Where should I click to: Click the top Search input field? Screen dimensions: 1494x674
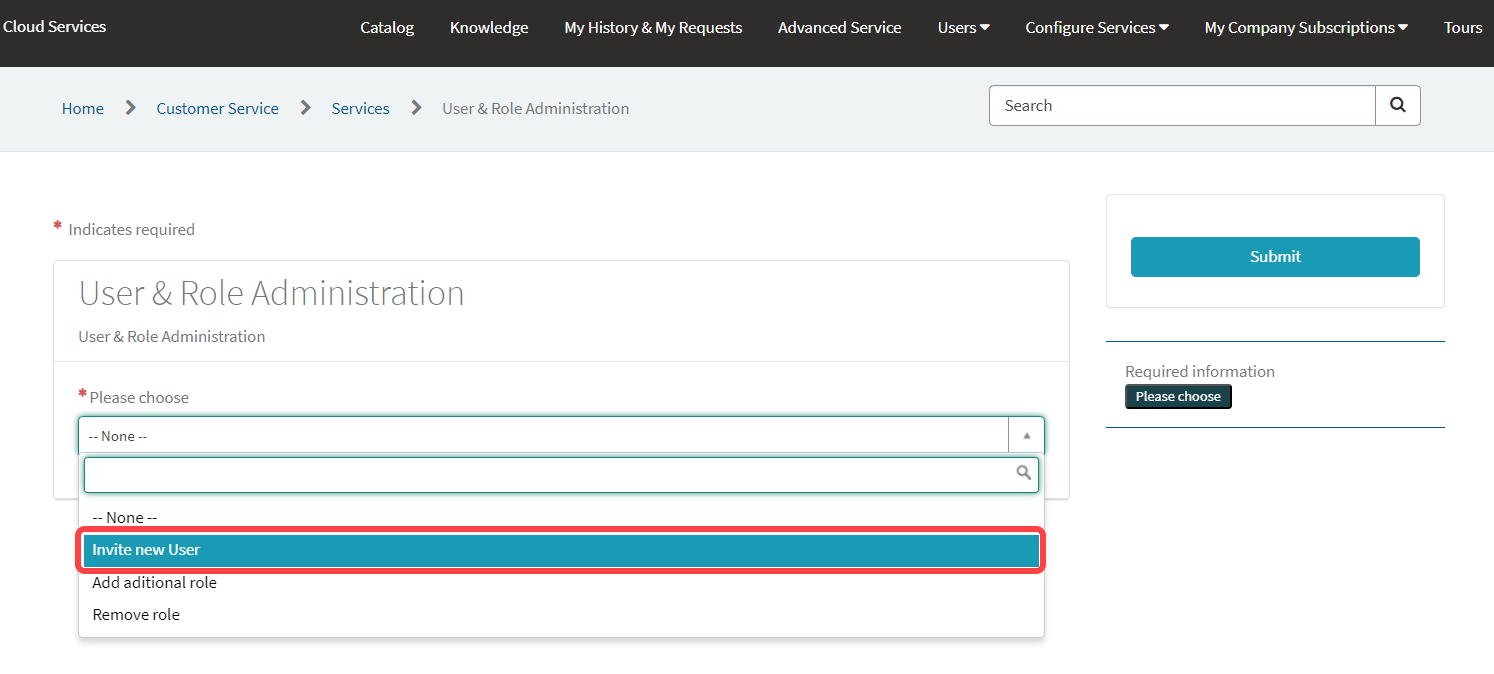(1181, 106)
